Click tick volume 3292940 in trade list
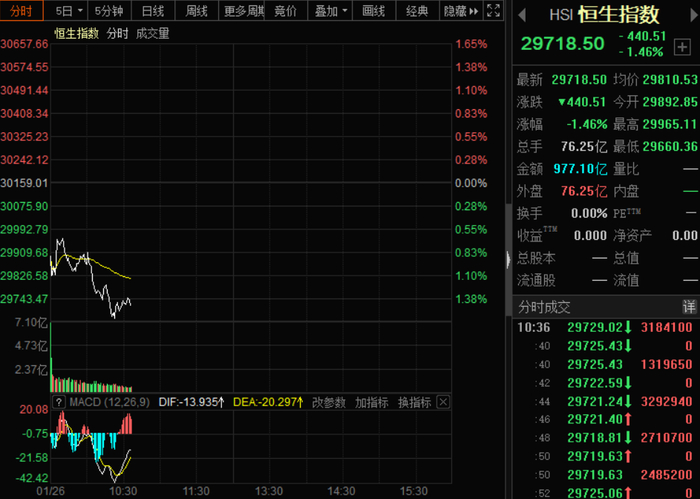This screenshot has height=499, width=700. [x=667, y=401]
